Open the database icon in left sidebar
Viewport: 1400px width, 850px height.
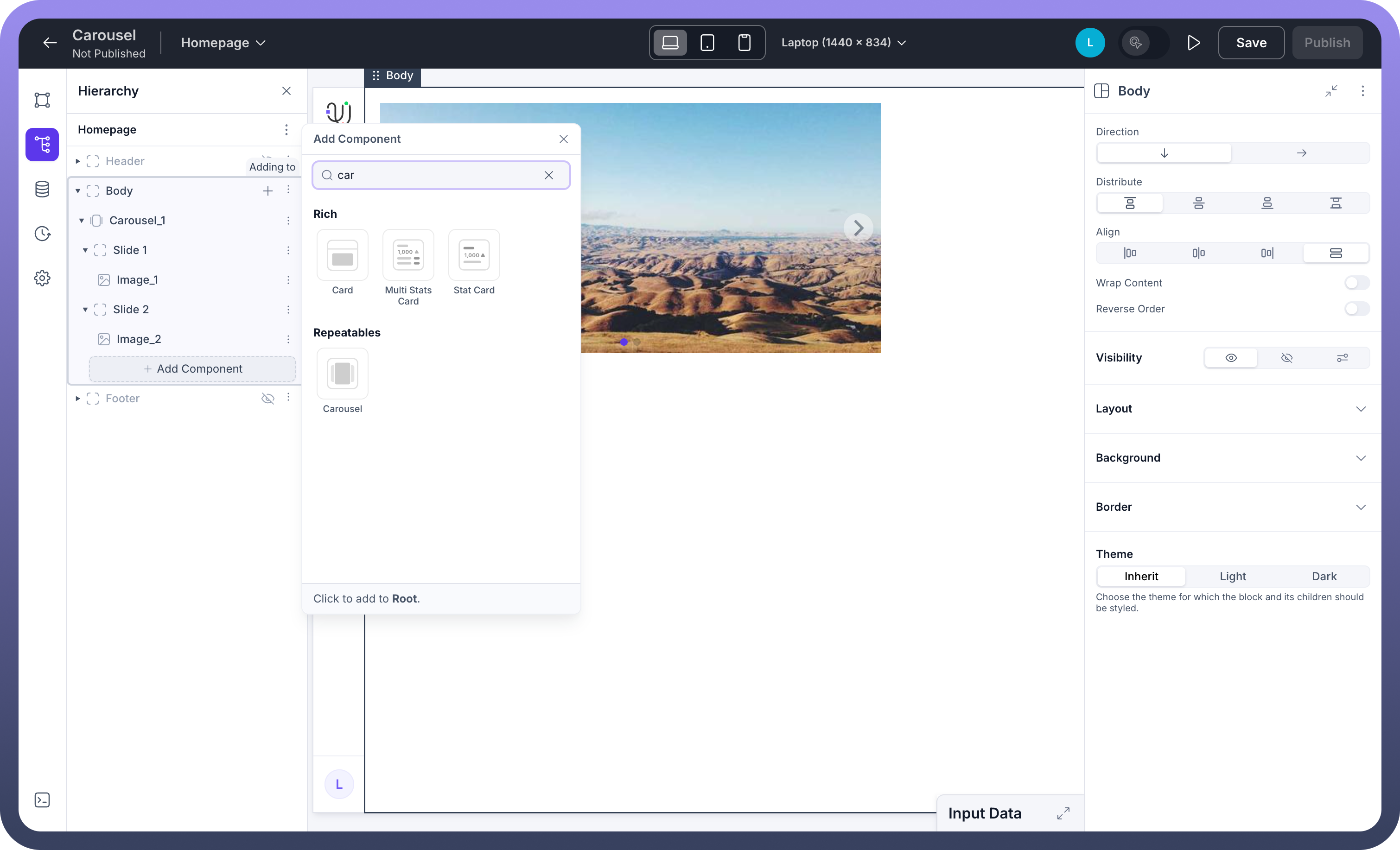(x=42, y=189)
